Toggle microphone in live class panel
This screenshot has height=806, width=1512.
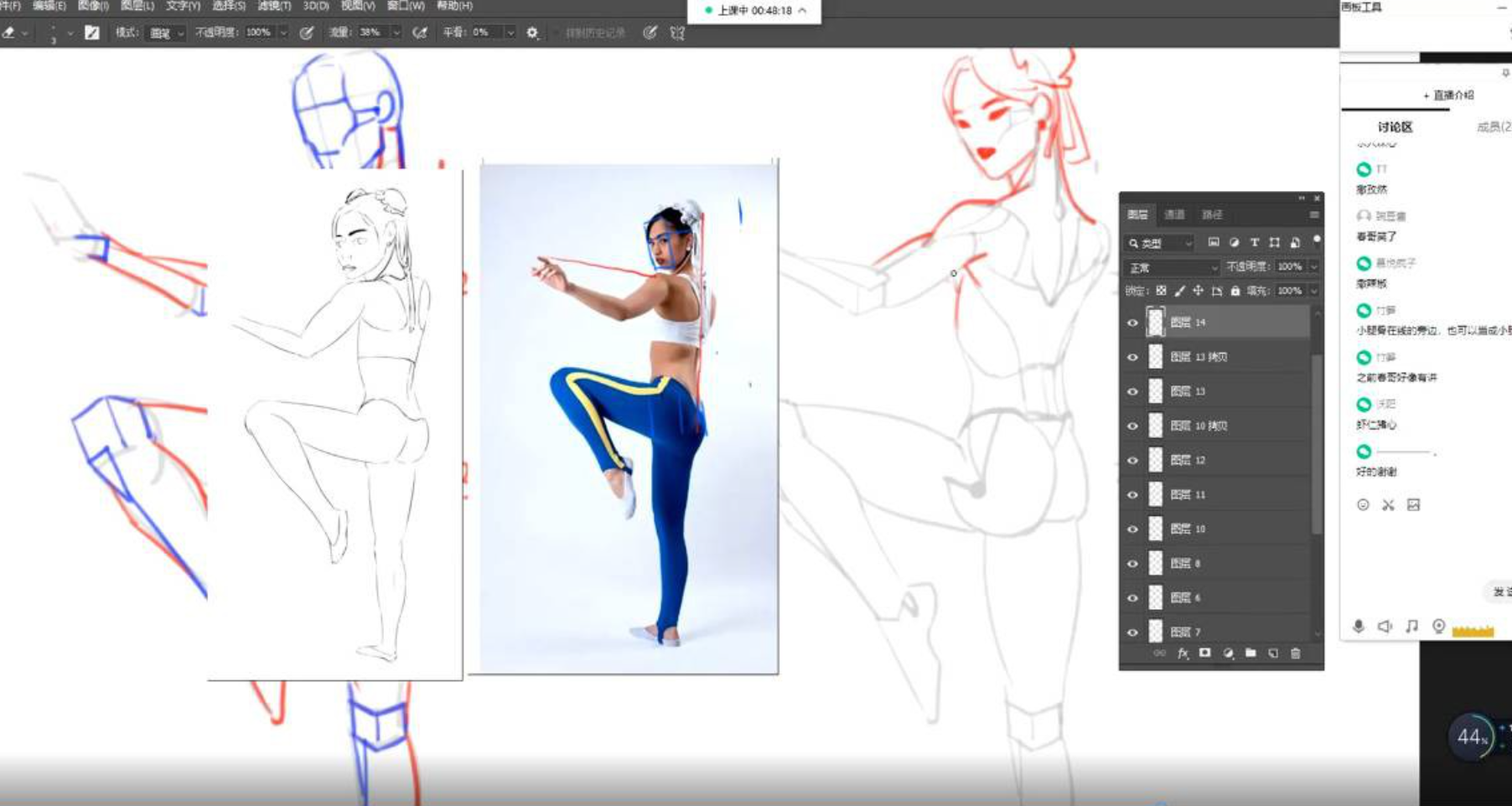pos(1359,626)
